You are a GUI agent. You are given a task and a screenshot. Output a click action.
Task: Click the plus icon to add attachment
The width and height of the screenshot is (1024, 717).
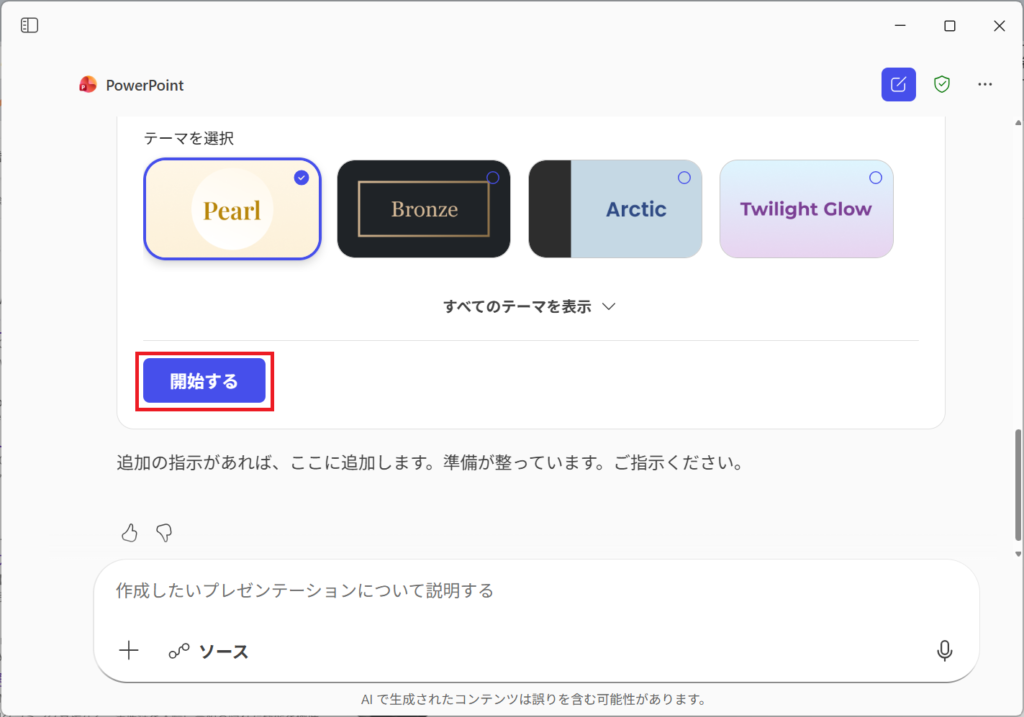129,651
